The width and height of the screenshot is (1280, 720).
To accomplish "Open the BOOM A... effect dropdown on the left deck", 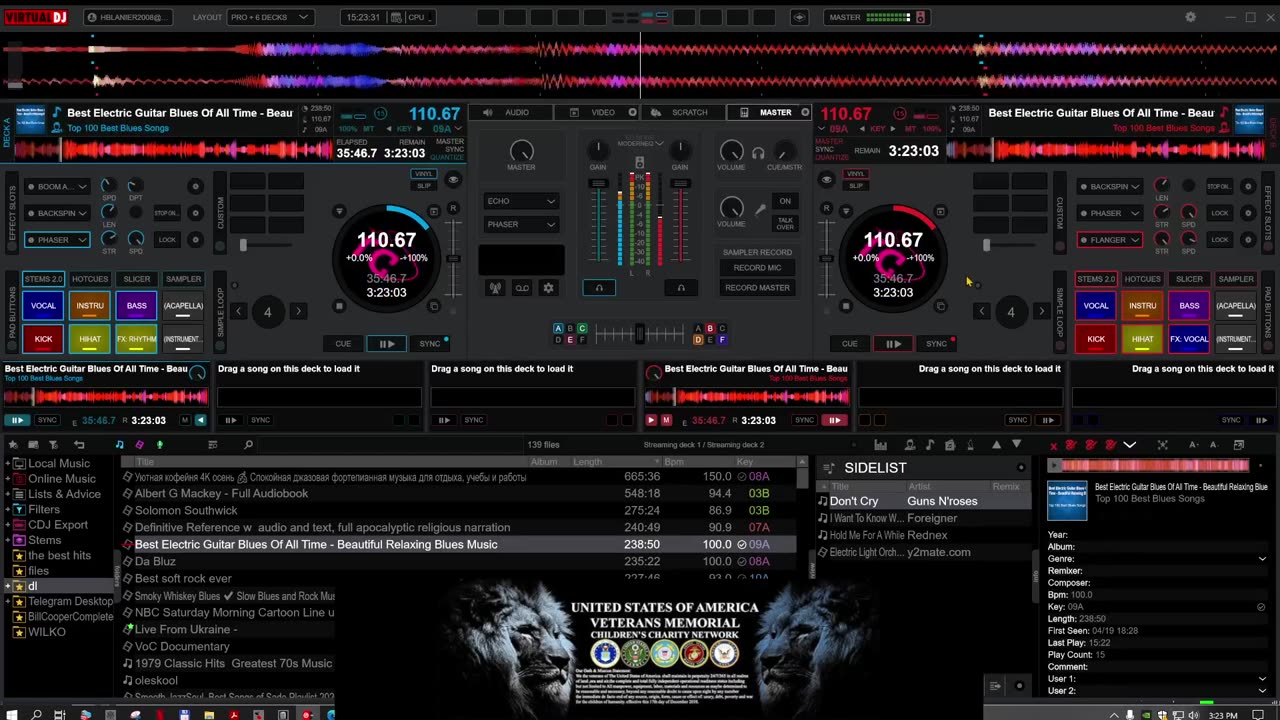I will [x=57, y=186].
